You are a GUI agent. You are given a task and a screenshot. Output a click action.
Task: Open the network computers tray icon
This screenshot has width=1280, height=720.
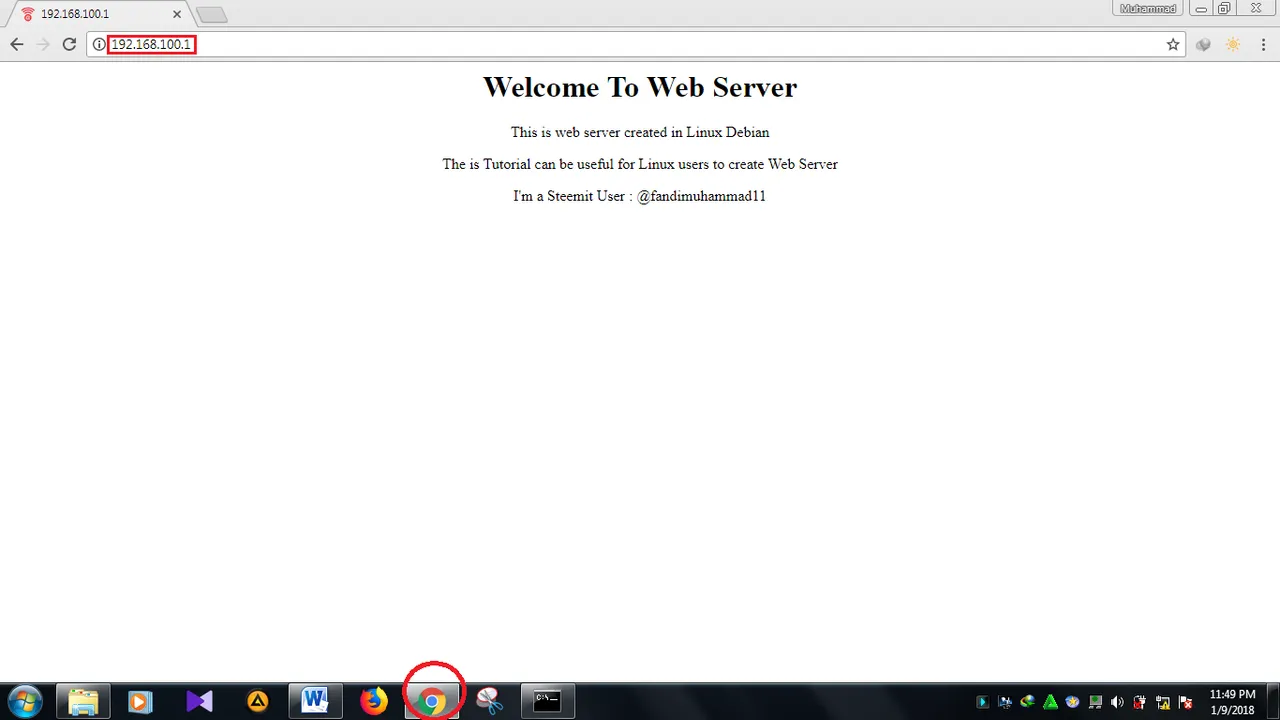[1005, 702]
